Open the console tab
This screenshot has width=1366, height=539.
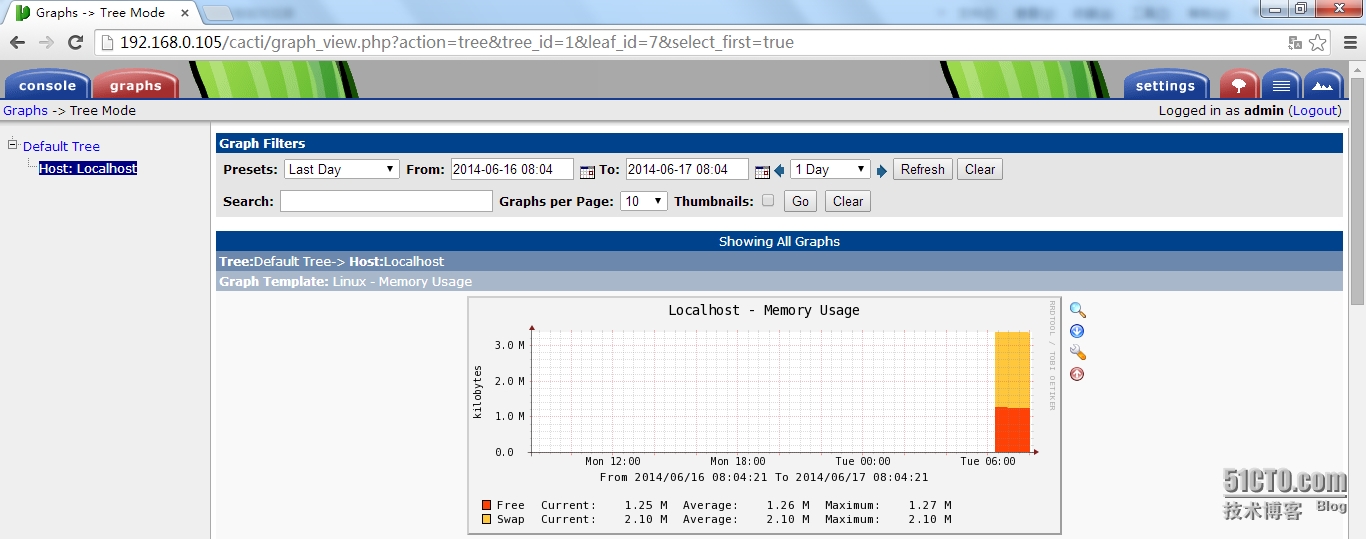pos(47,85)
